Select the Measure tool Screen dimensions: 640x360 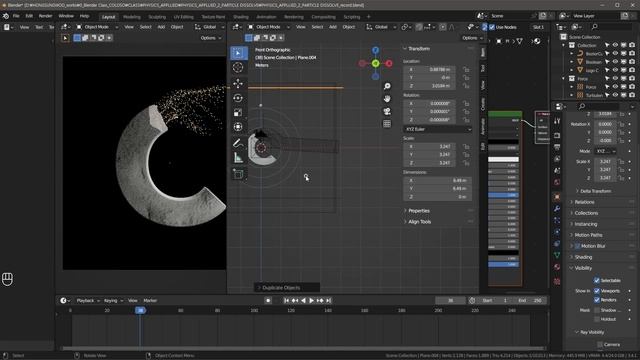pyautogui.click(x=238, y=158)
